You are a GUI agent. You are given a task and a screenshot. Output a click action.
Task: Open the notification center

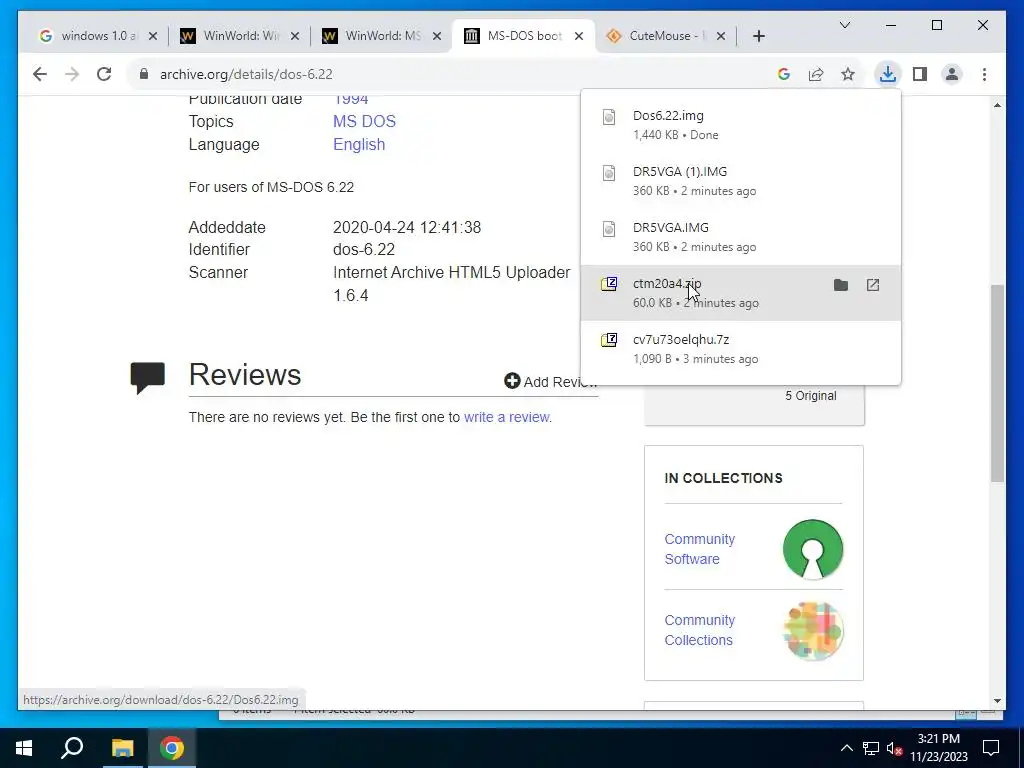991,748
